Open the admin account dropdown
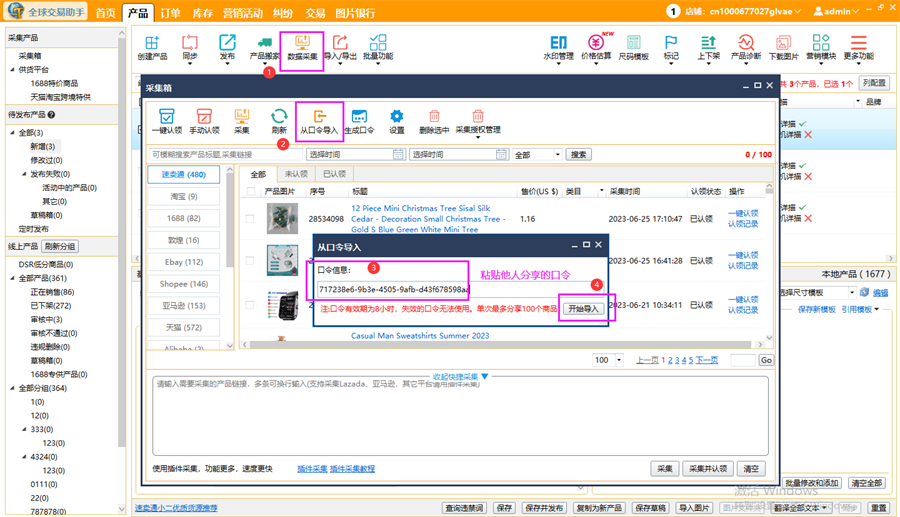The height and width of the screenshot is (517, 900). coord(837,11)
